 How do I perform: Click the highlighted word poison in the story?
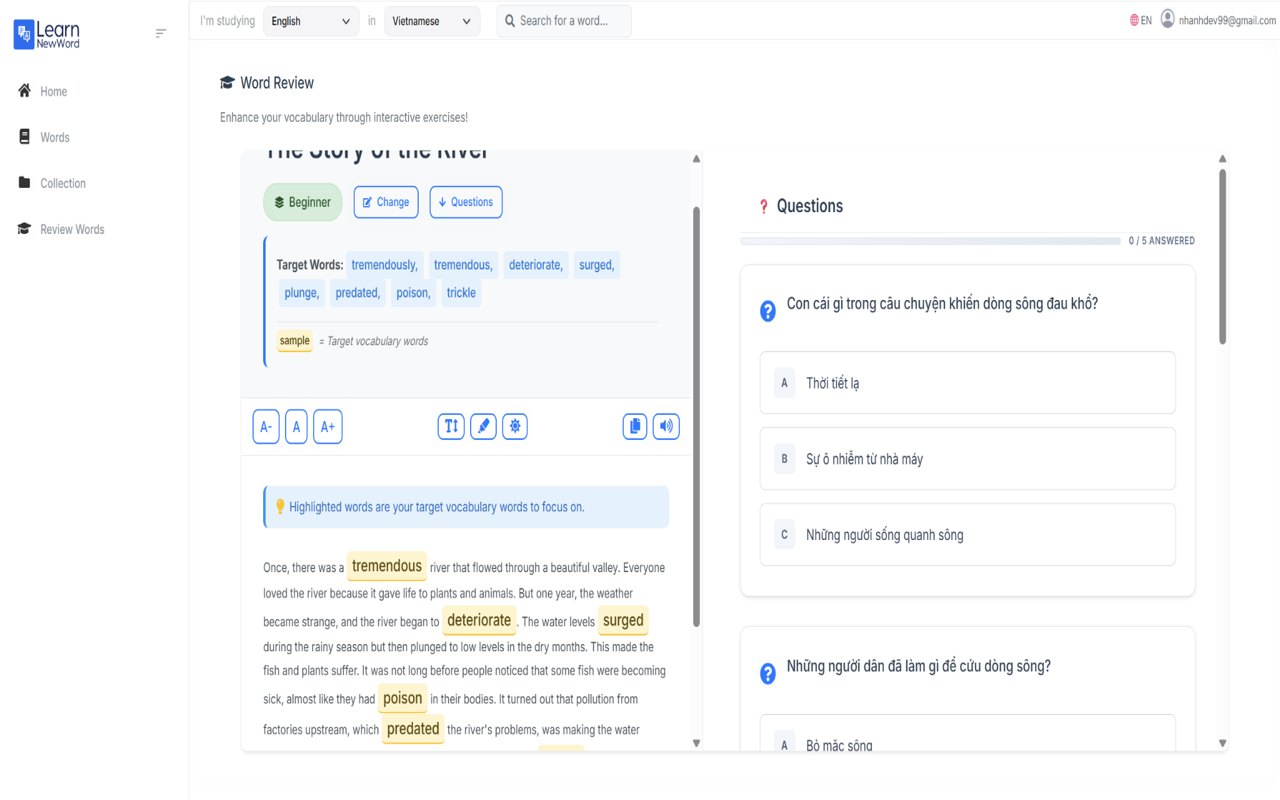coord(403,698)
